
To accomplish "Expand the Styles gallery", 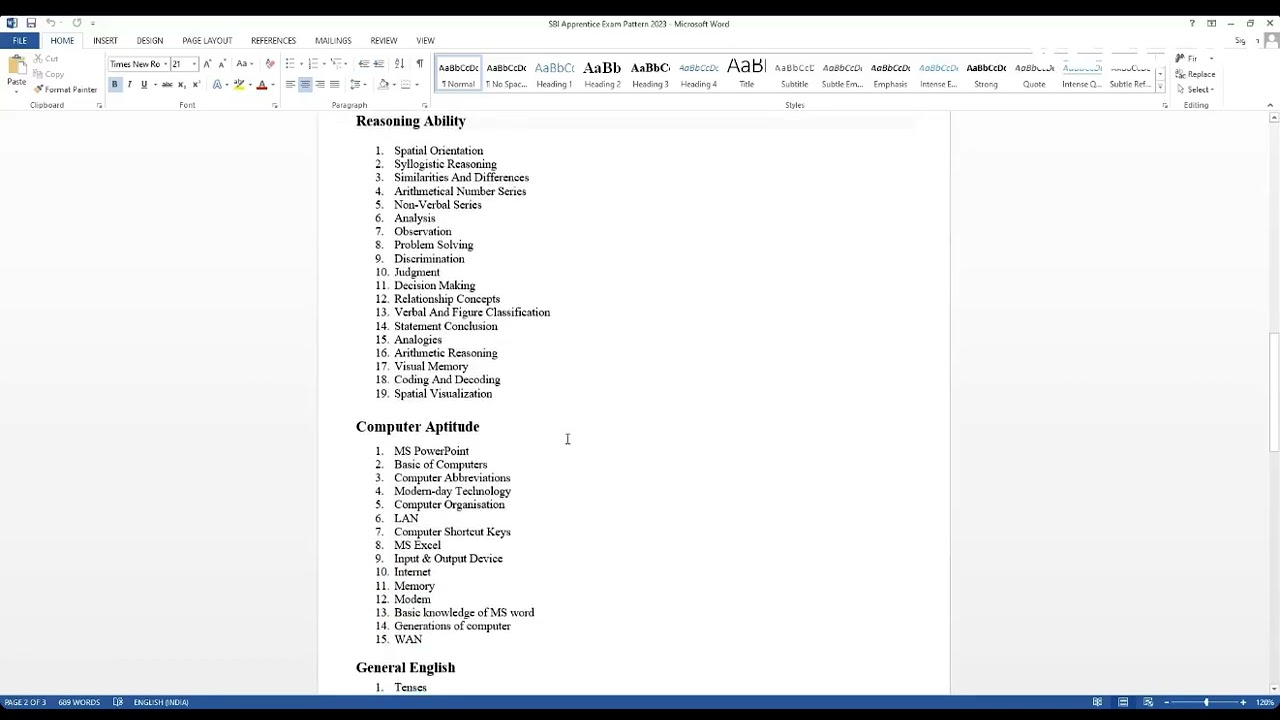I will coord(1160,87).
